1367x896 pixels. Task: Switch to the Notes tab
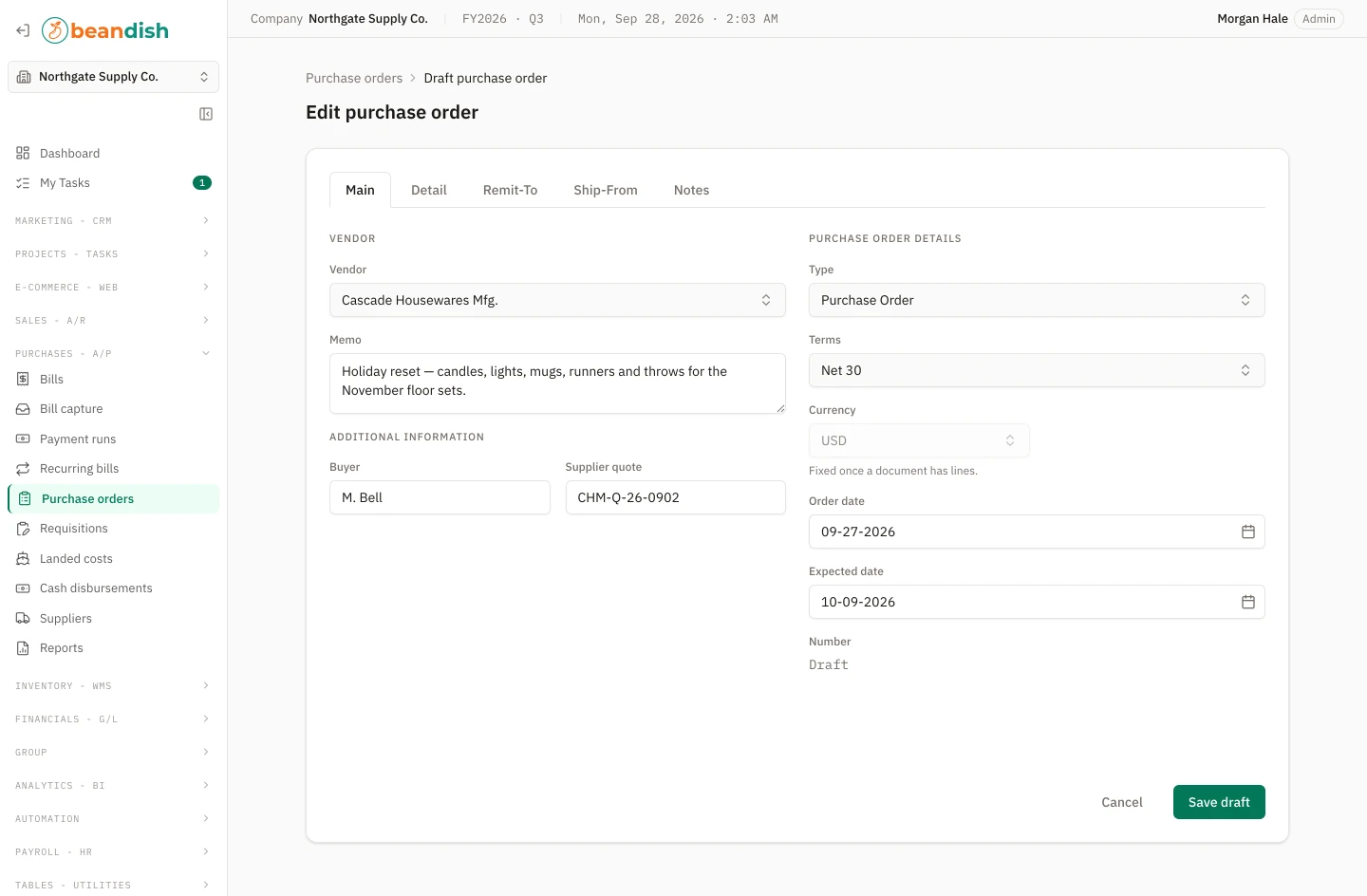pyautogui.click(x=692, y=190)
